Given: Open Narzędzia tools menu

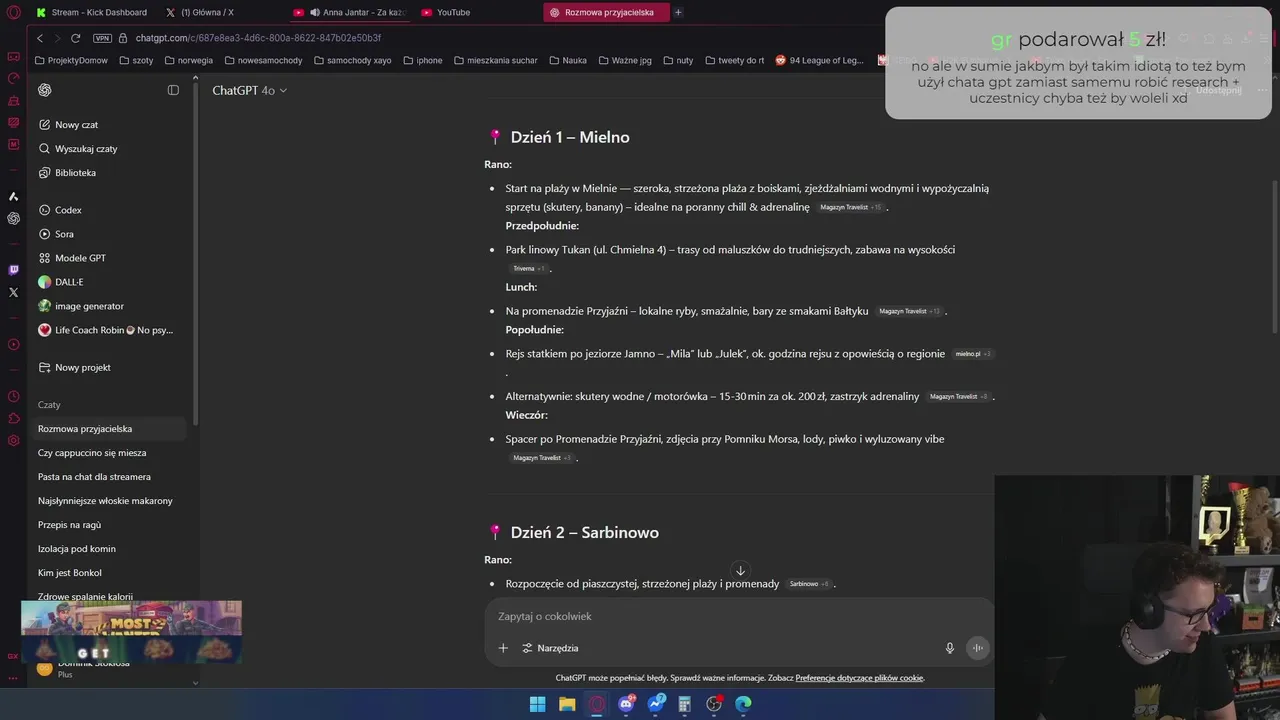Looking at the screenshot, I should coord(550,648).
